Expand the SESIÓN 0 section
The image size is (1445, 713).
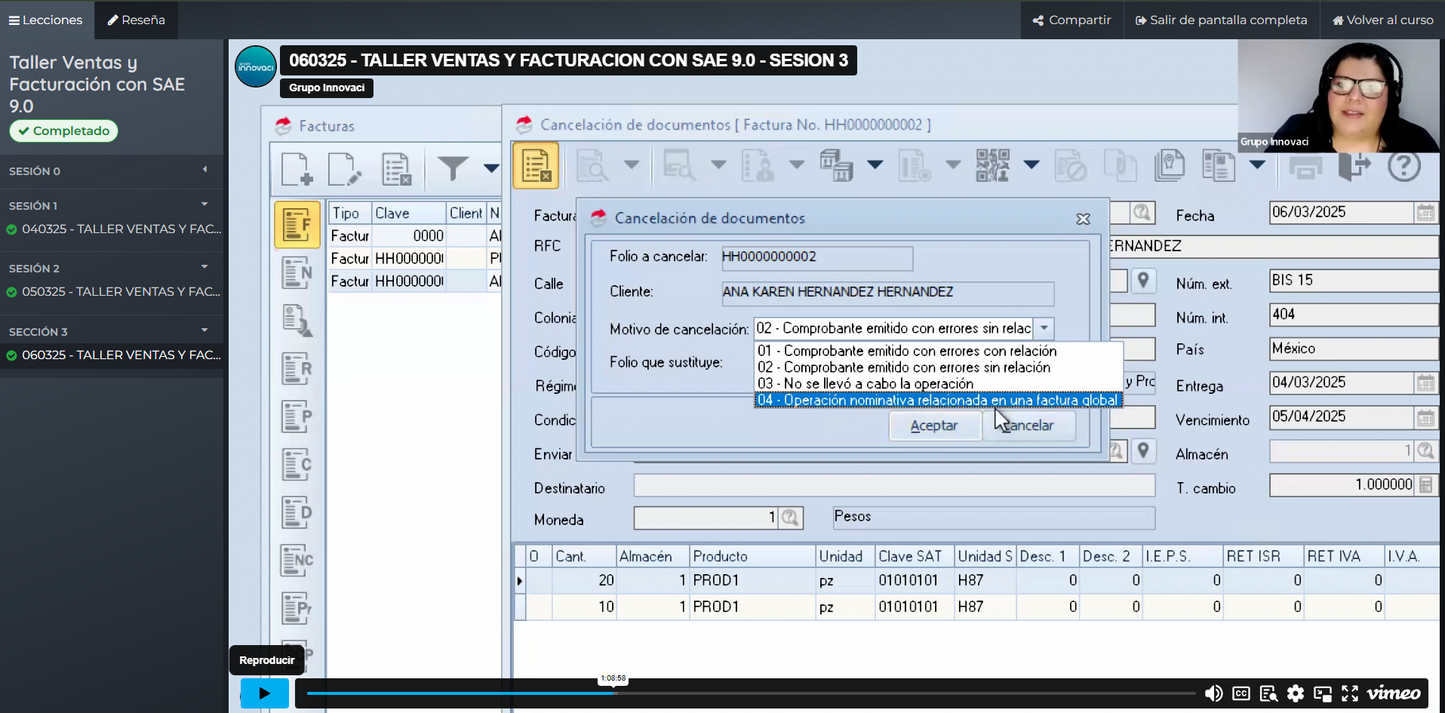204,170
